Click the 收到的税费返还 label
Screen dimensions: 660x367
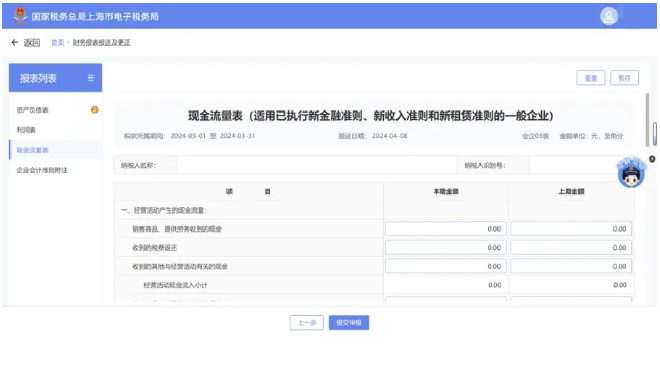[x=154, y=248]
